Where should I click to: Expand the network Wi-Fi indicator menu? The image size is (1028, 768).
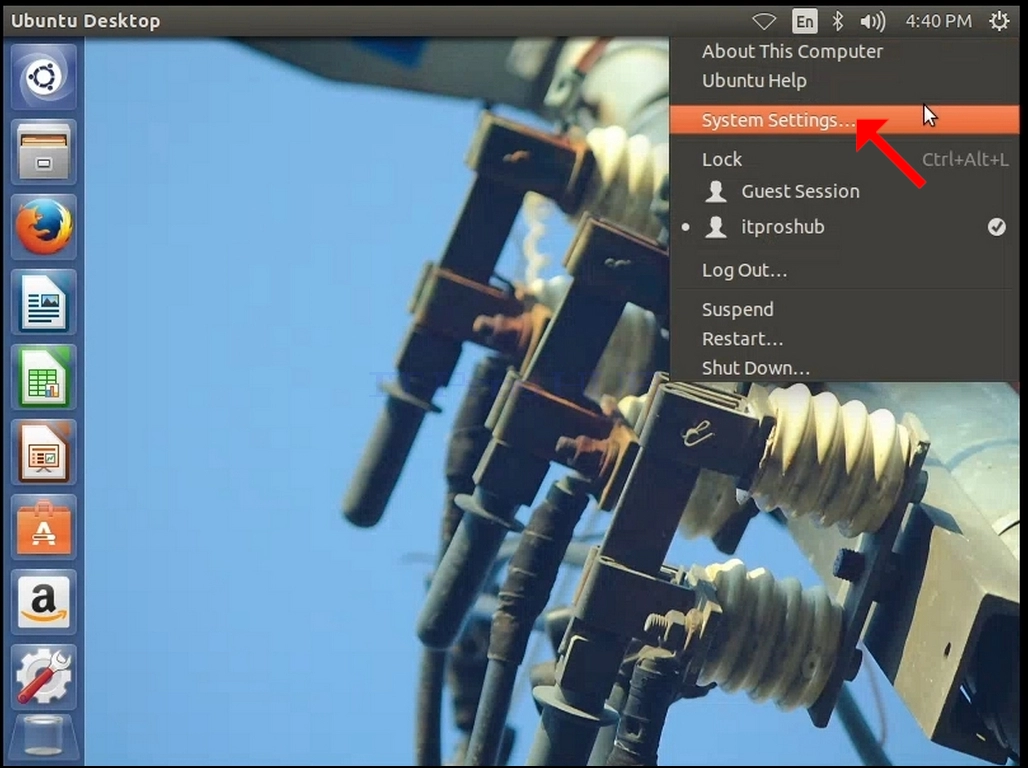[x=764, y=22]
